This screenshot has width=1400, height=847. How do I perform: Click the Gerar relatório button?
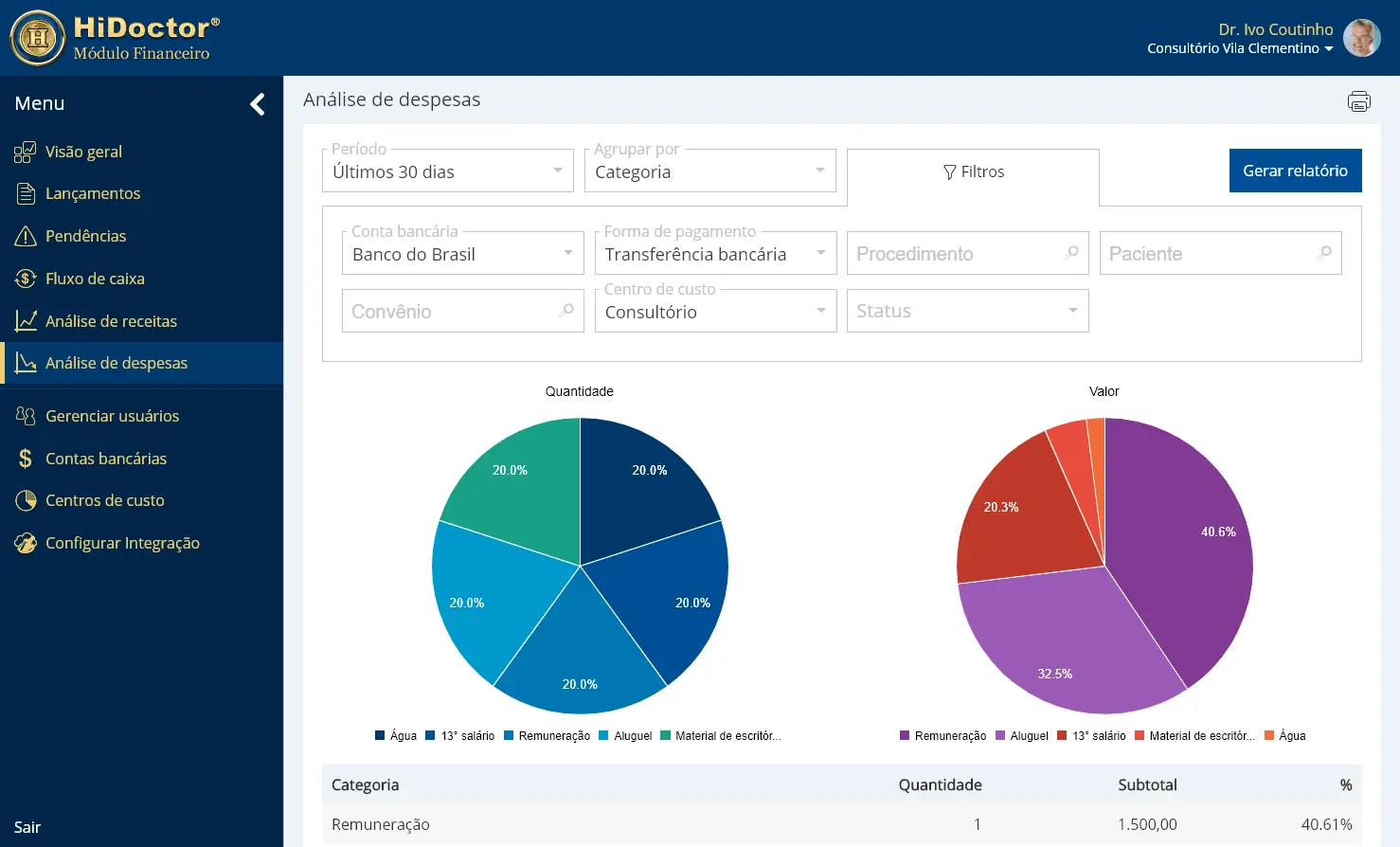point(1295,171)
